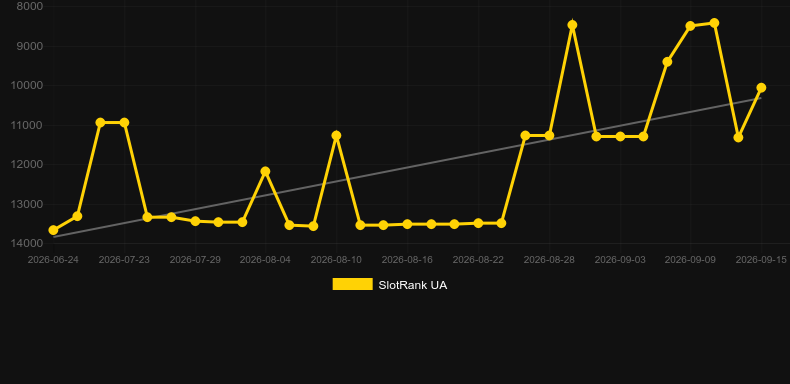
Task: Click the 2026-07-23 x-axis date label
Action: 124,260
